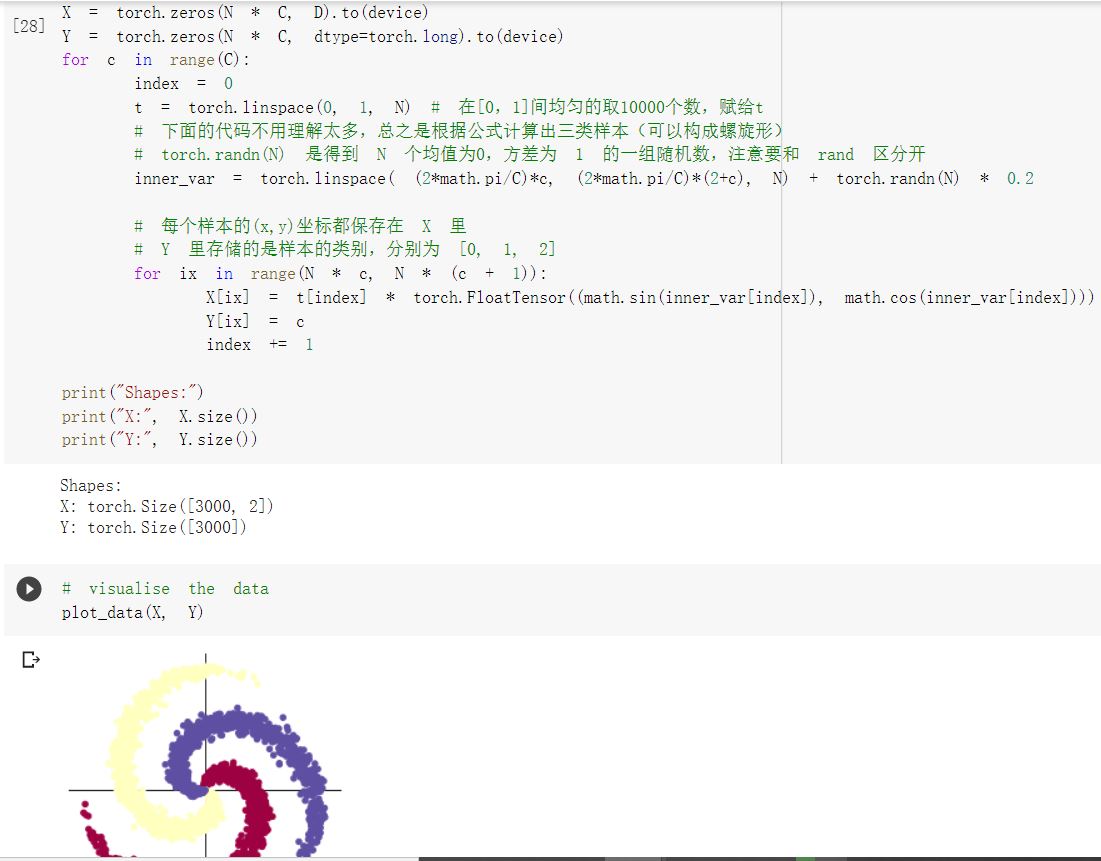Click the line 'index += 1'
Viewport: 1101px width, 861px height.
tap(260, 344)
